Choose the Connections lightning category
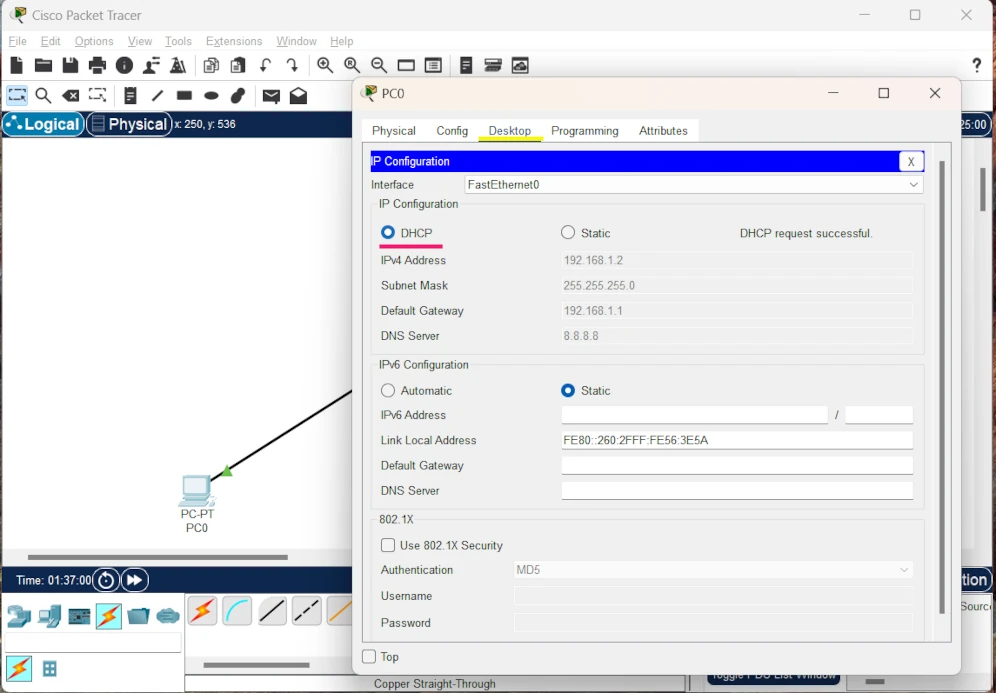996x693 pixels. [x=109, y=616]
